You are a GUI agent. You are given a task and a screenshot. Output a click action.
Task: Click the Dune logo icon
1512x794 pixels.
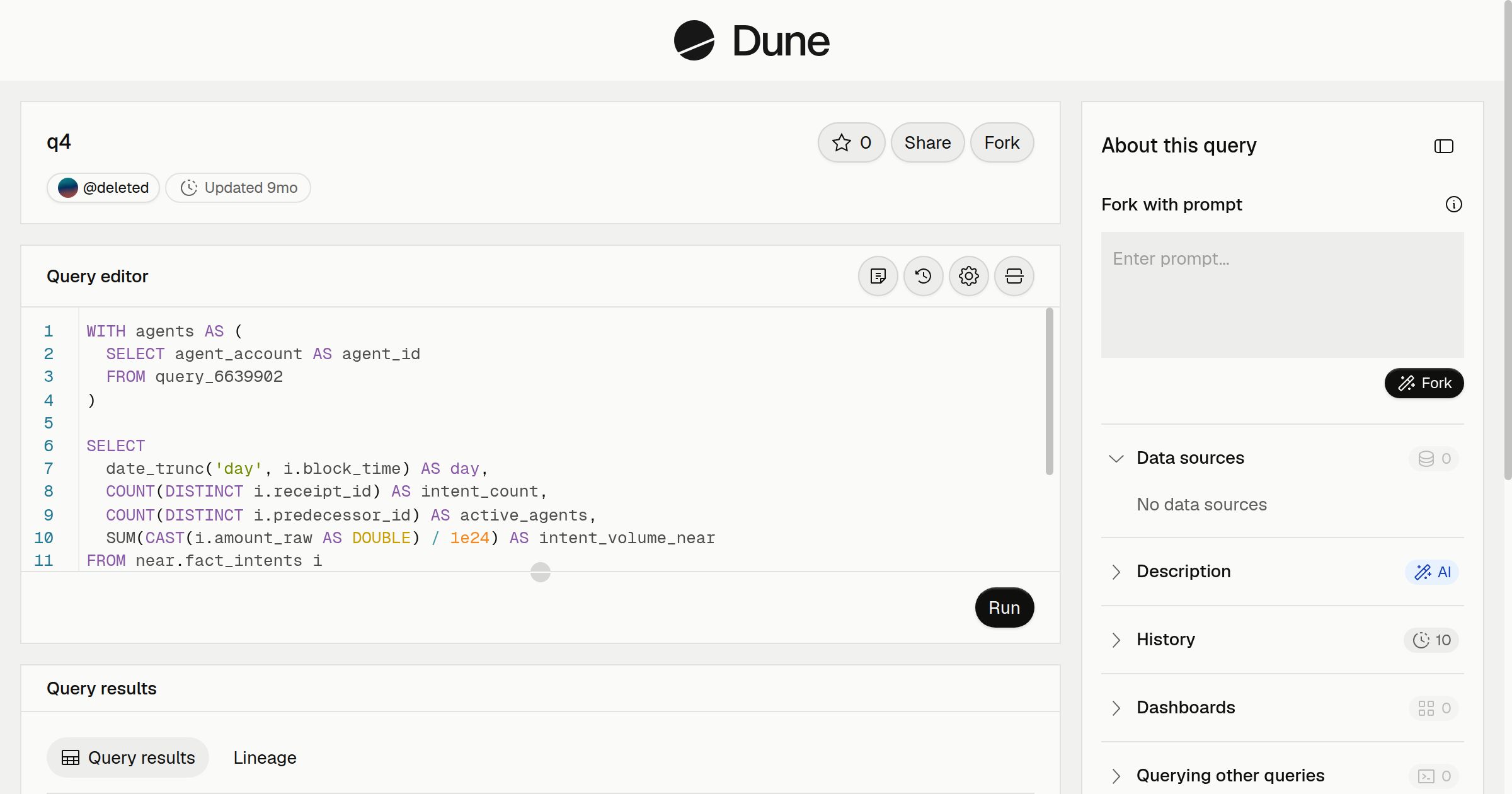[694, 40]
